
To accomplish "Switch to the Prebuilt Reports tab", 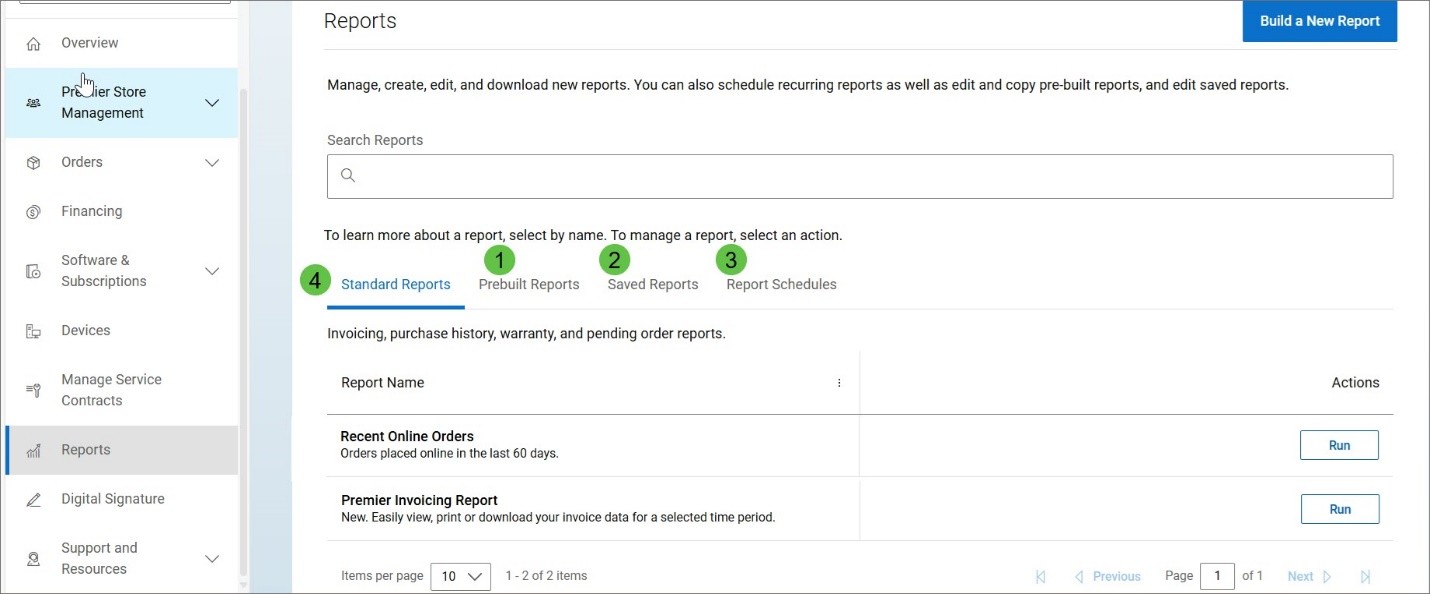I will tap(529, 283).
